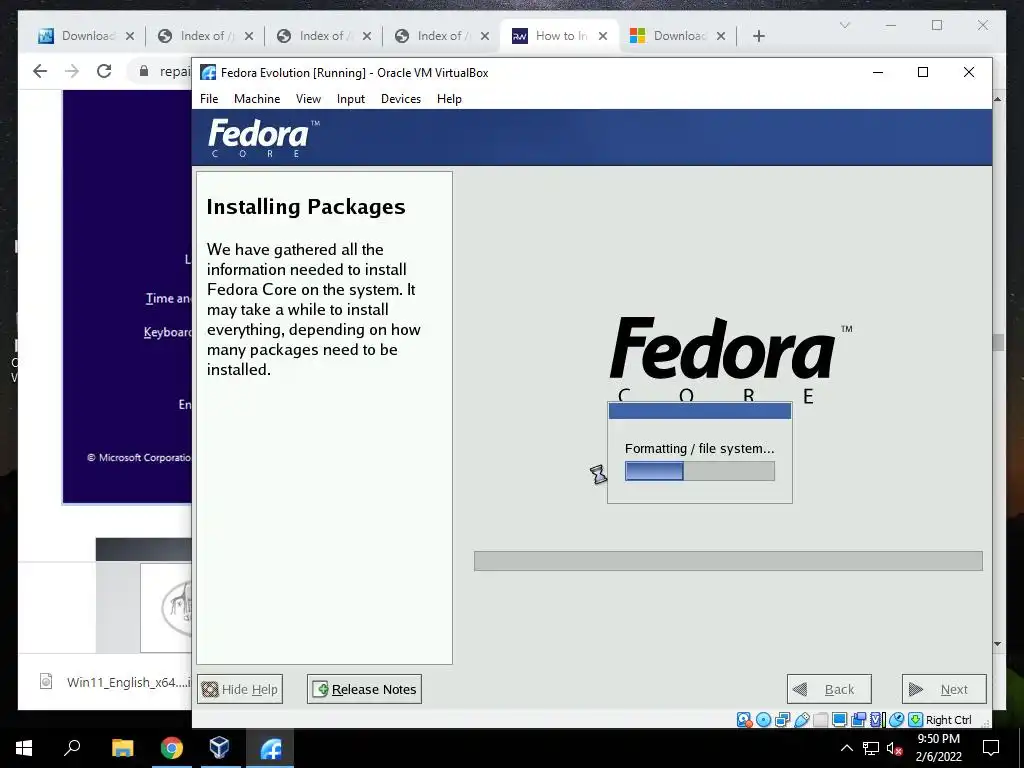Show hidden system tray icons
Viewport: 1024px width, 768px height.
point(846,748)
